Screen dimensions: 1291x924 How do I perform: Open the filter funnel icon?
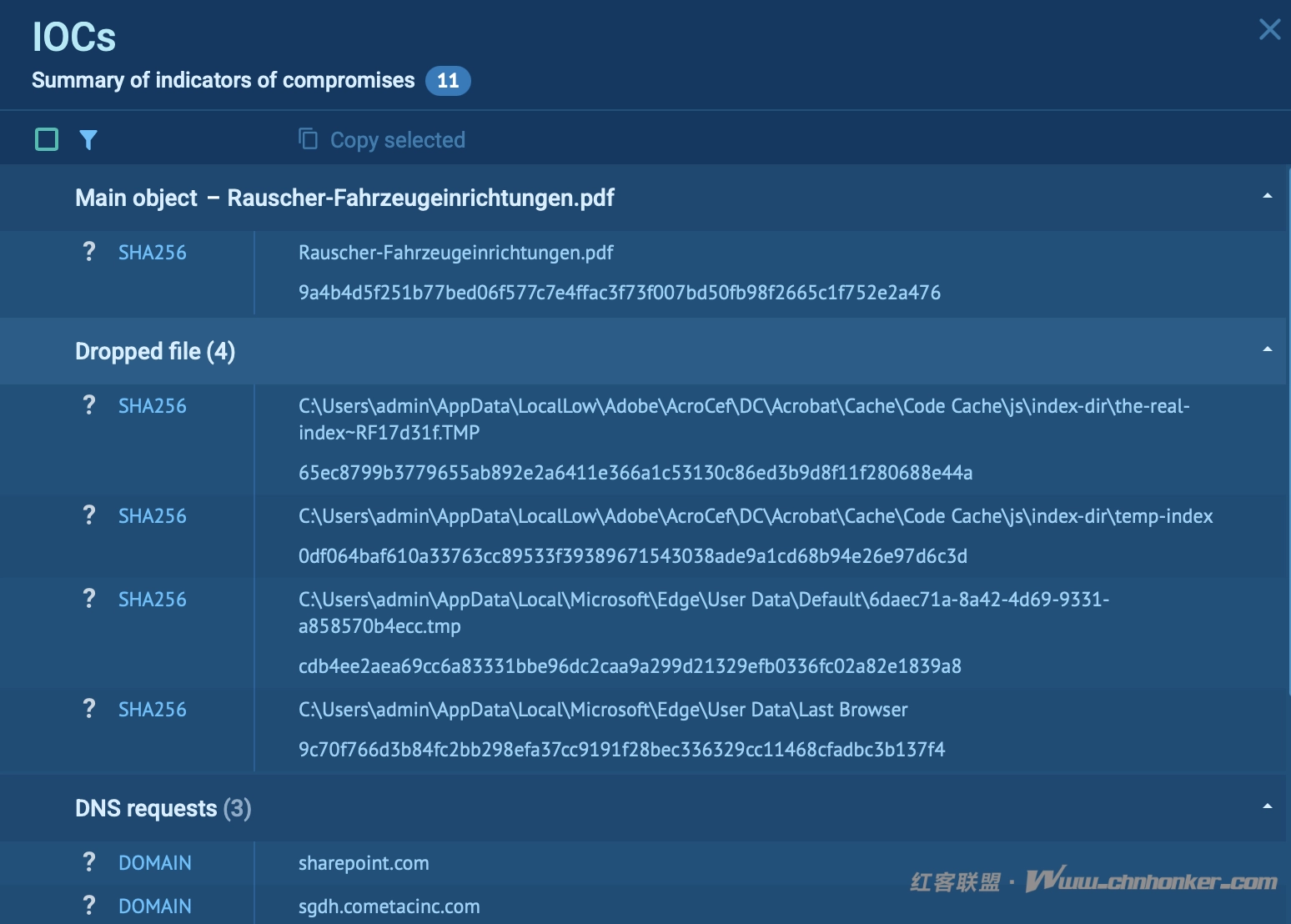coord(88,140)
